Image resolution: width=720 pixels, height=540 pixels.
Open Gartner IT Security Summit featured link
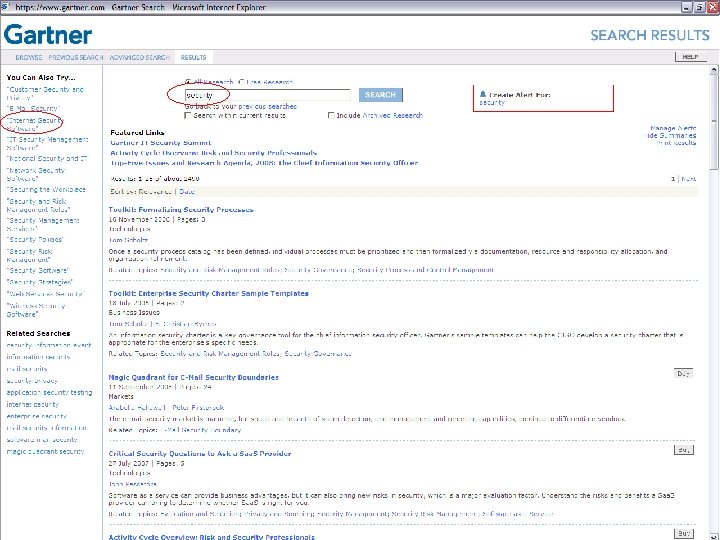pos(161,142)
